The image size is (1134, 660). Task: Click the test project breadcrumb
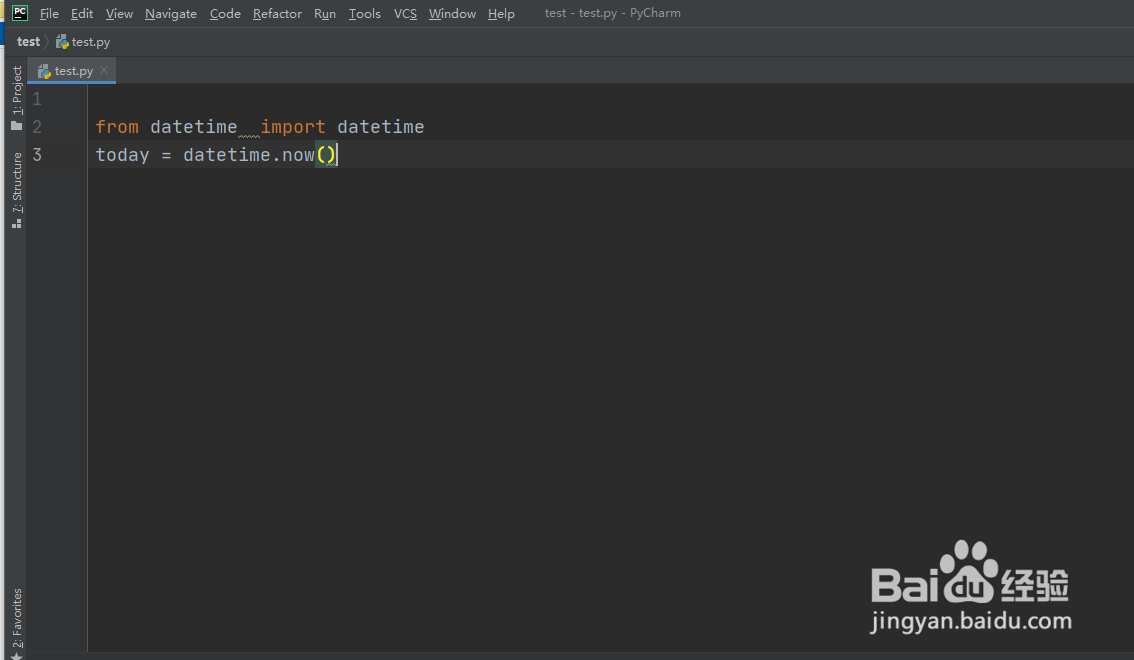(28, 42)
